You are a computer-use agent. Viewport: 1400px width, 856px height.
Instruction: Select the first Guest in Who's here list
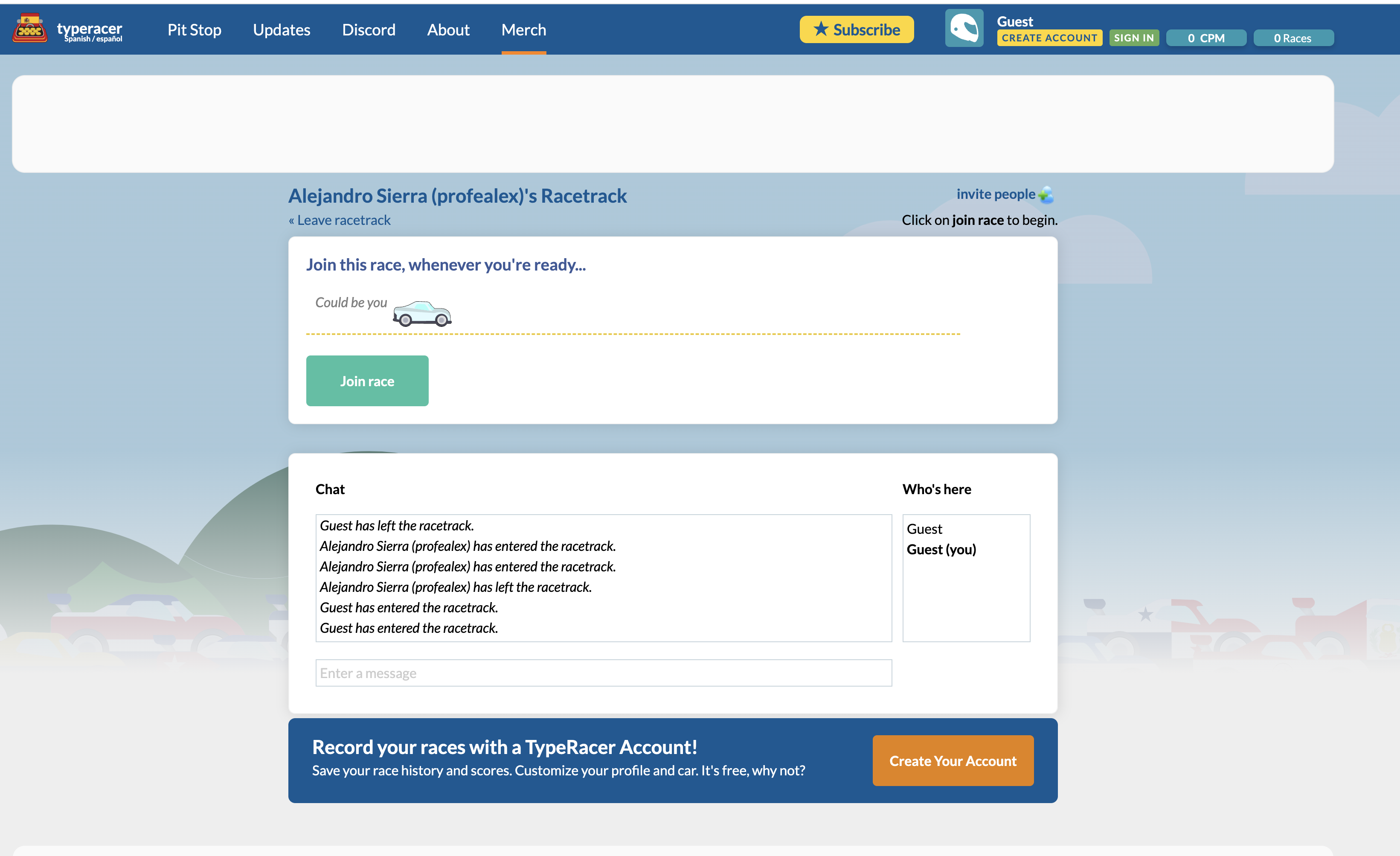pyautogui.click(x=924, y=529)
